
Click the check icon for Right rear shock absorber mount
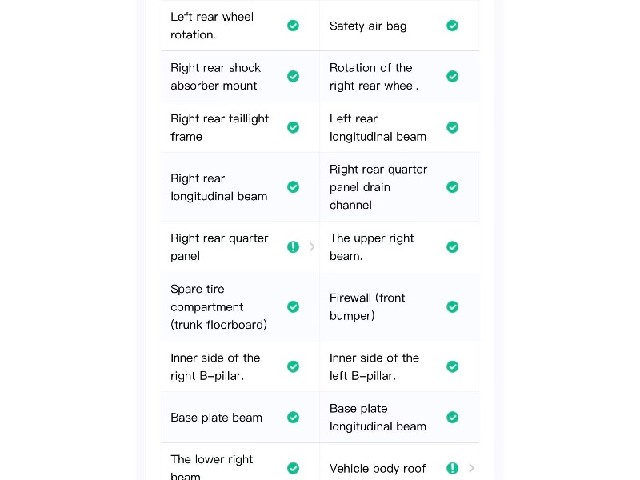pyautogui.click(x=293, y=76)
